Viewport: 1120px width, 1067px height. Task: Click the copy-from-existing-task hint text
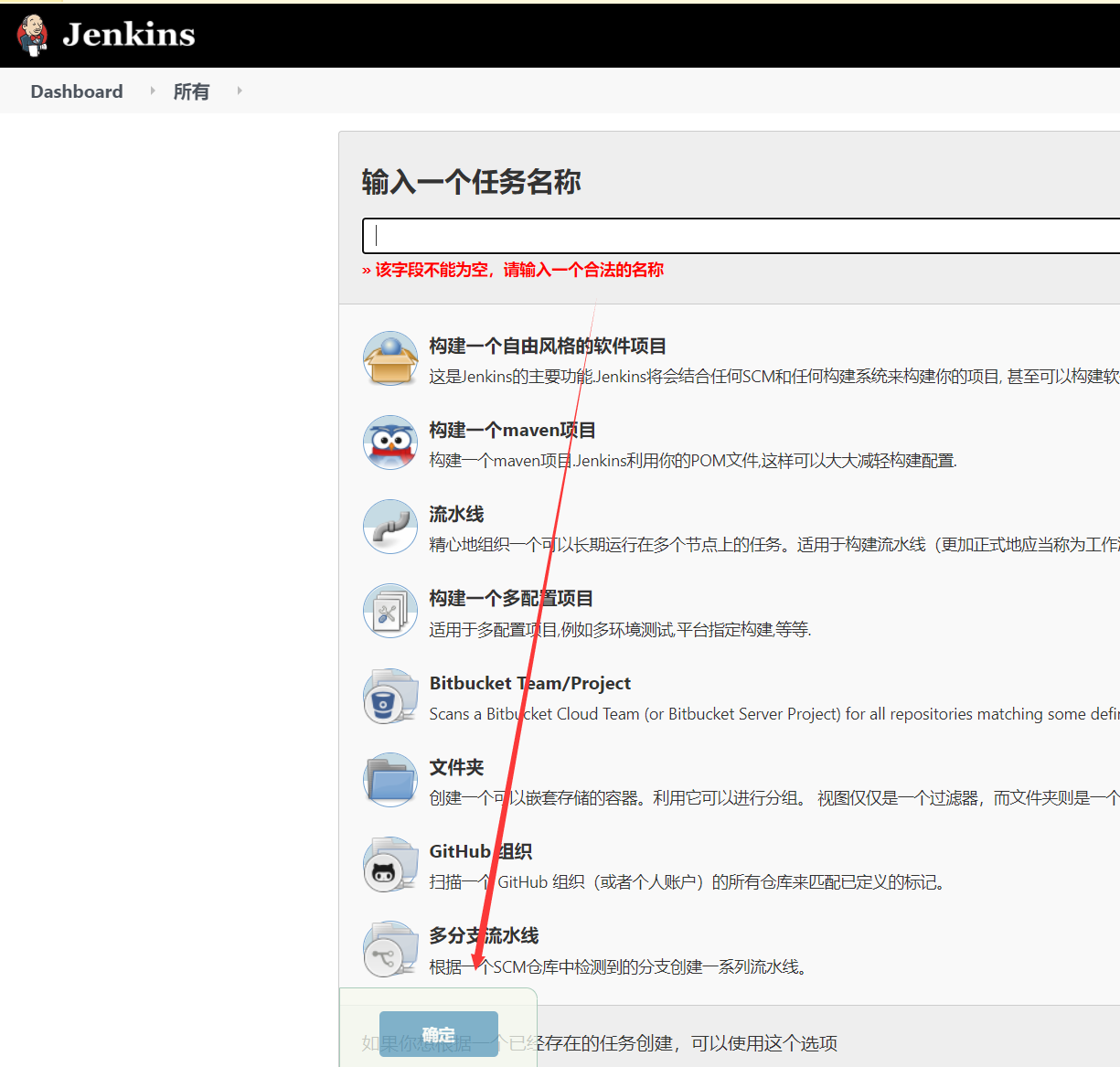pos(600,1043)
